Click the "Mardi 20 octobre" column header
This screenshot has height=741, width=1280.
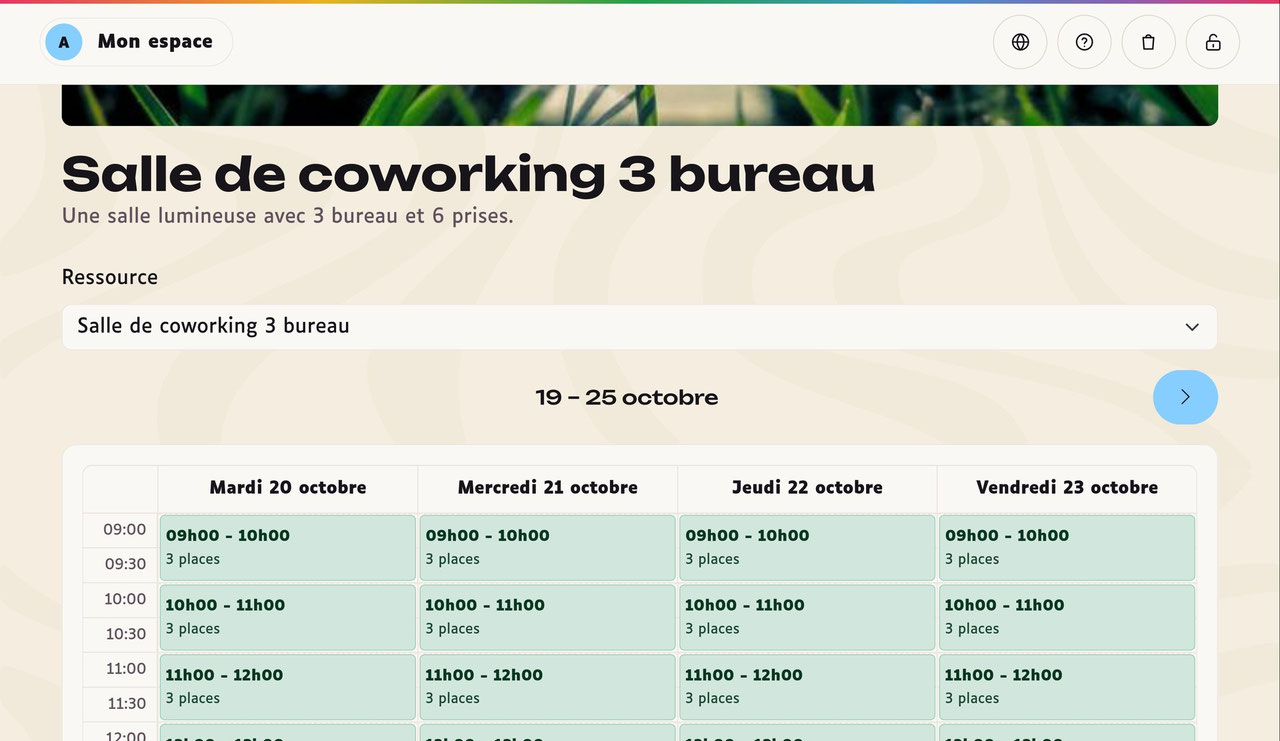288,488
